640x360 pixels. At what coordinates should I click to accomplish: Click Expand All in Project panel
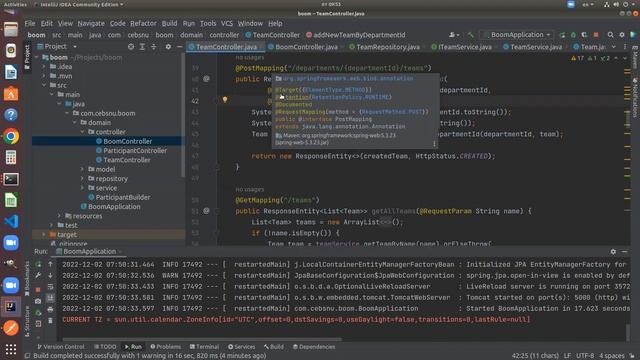pos(142,47)
